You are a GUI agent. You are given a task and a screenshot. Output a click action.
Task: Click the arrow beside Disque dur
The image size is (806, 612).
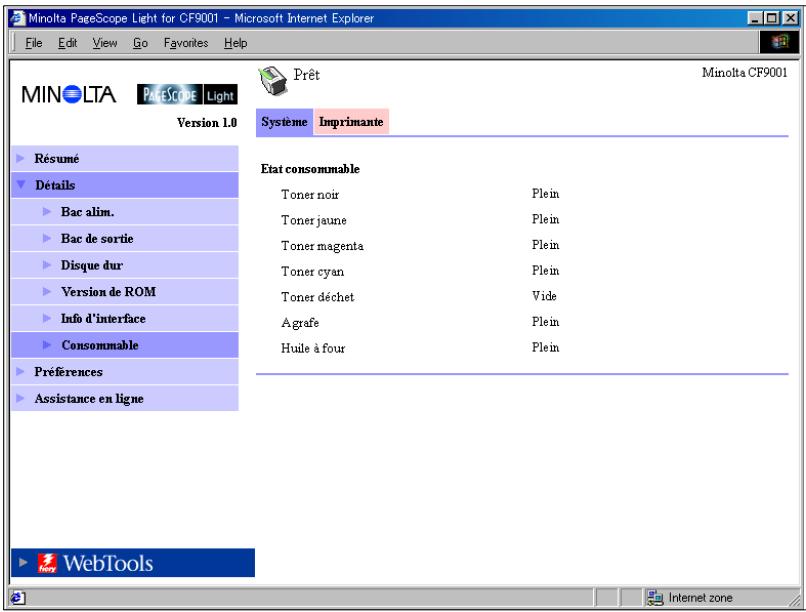[47, 265]
